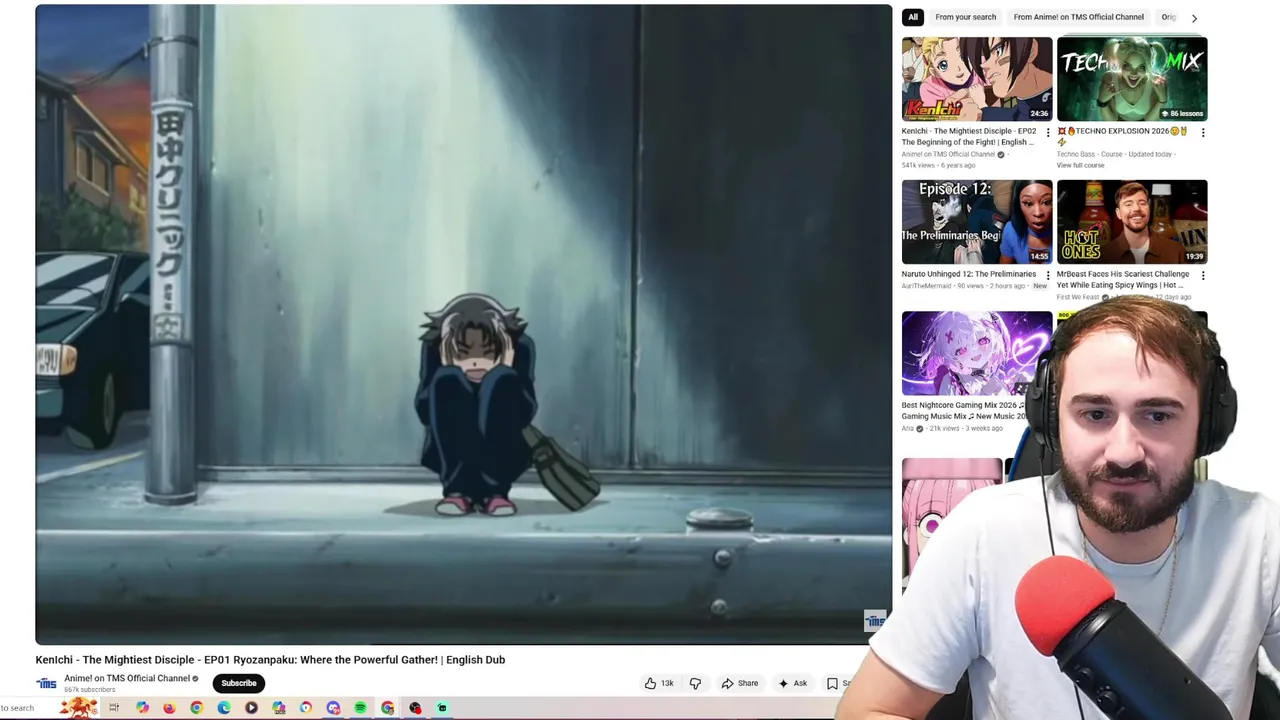Save the video using the bookmark icon
The image size is (1280, 720).
[x=832, y=683]
